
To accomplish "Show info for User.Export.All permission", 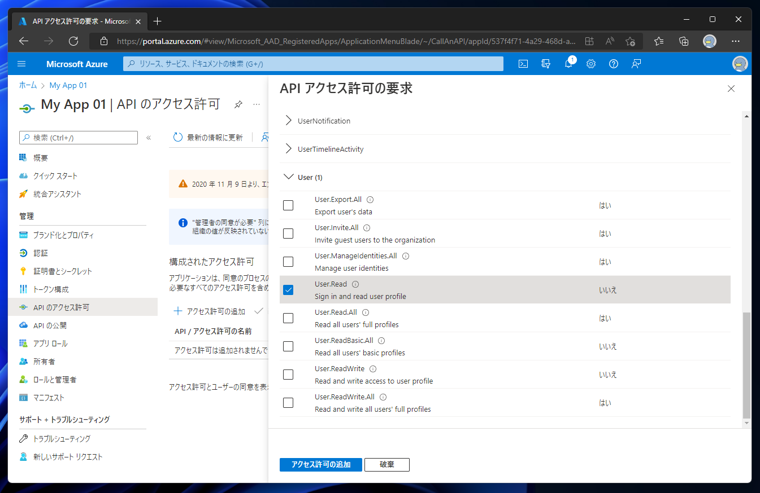I will (370, 200).
